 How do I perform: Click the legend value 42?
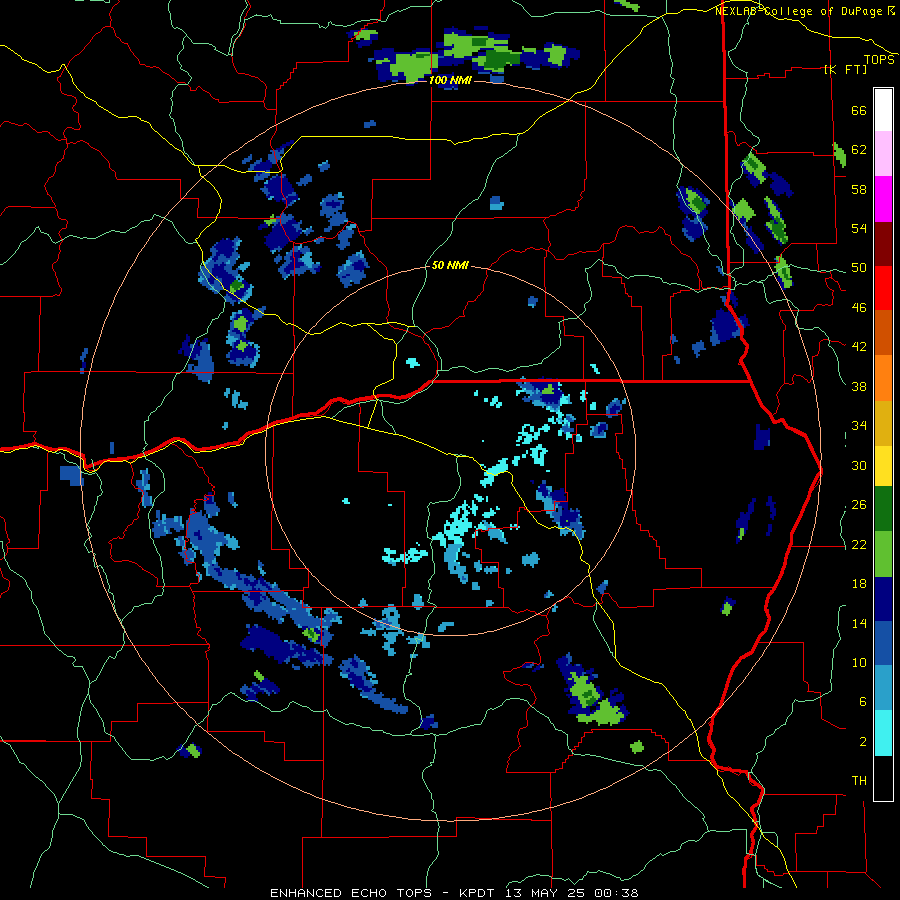tap(859, 347)
